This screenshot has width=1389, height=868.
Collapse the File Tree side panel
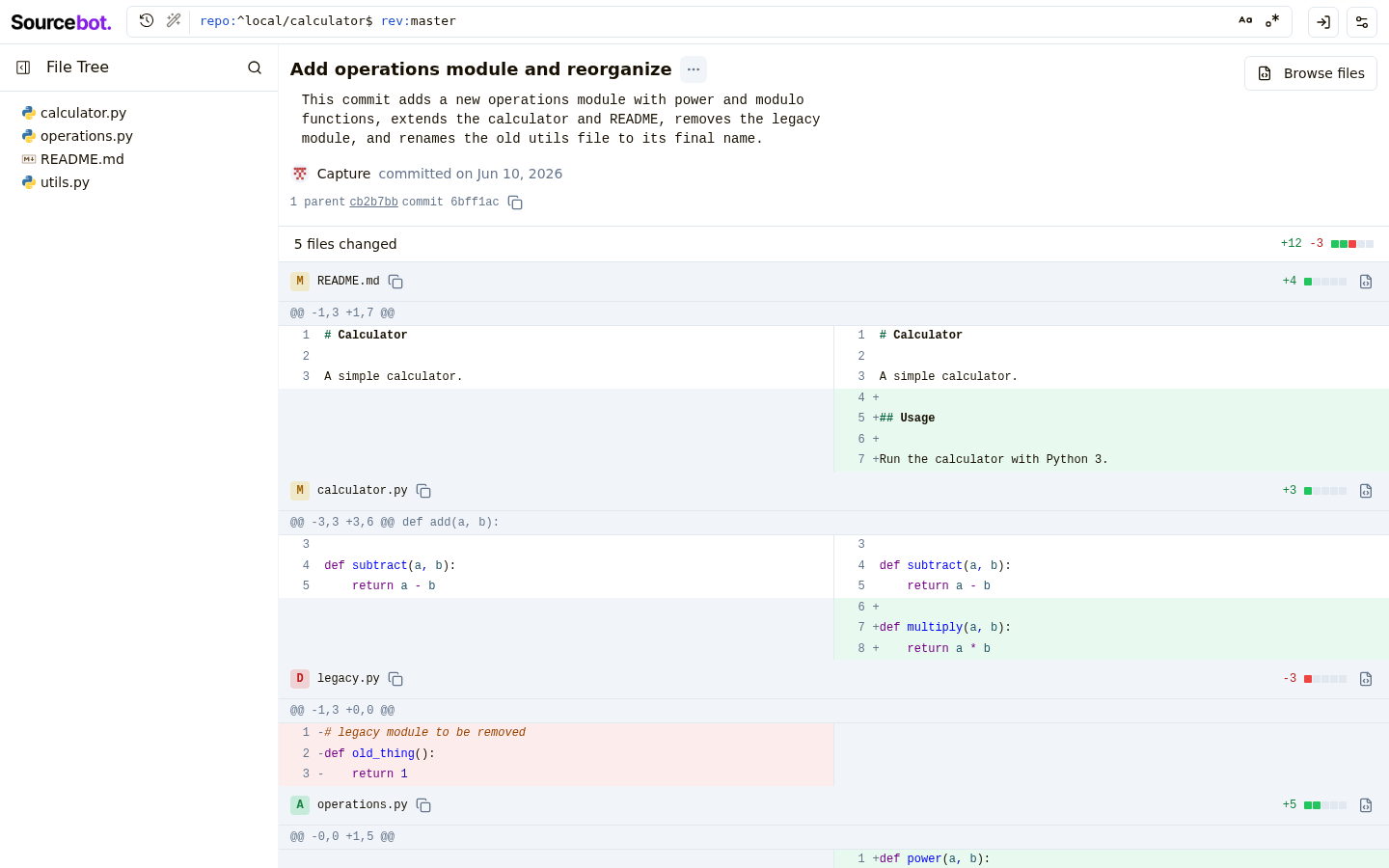23,68
